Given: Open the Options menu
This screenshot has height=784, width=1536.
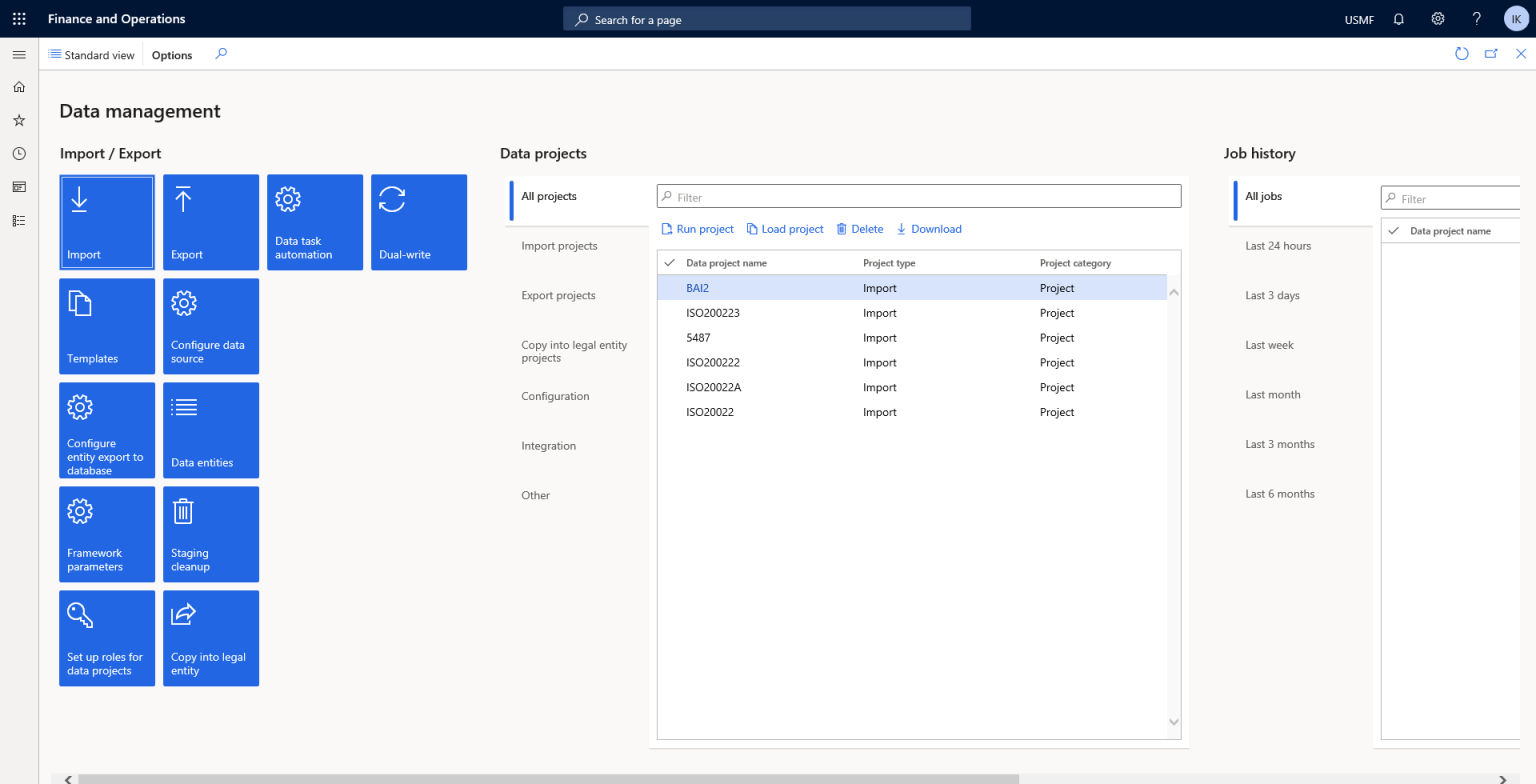Looking at the screenshot, I should (170, 54).
